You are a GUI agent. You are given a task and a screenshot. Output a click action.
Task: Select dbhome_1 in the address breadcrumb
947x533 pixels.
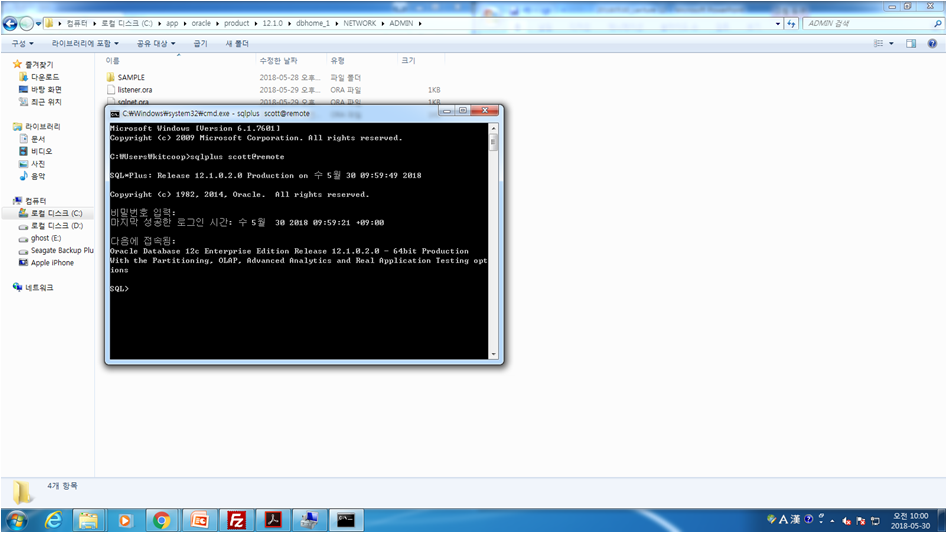(313, 24)
